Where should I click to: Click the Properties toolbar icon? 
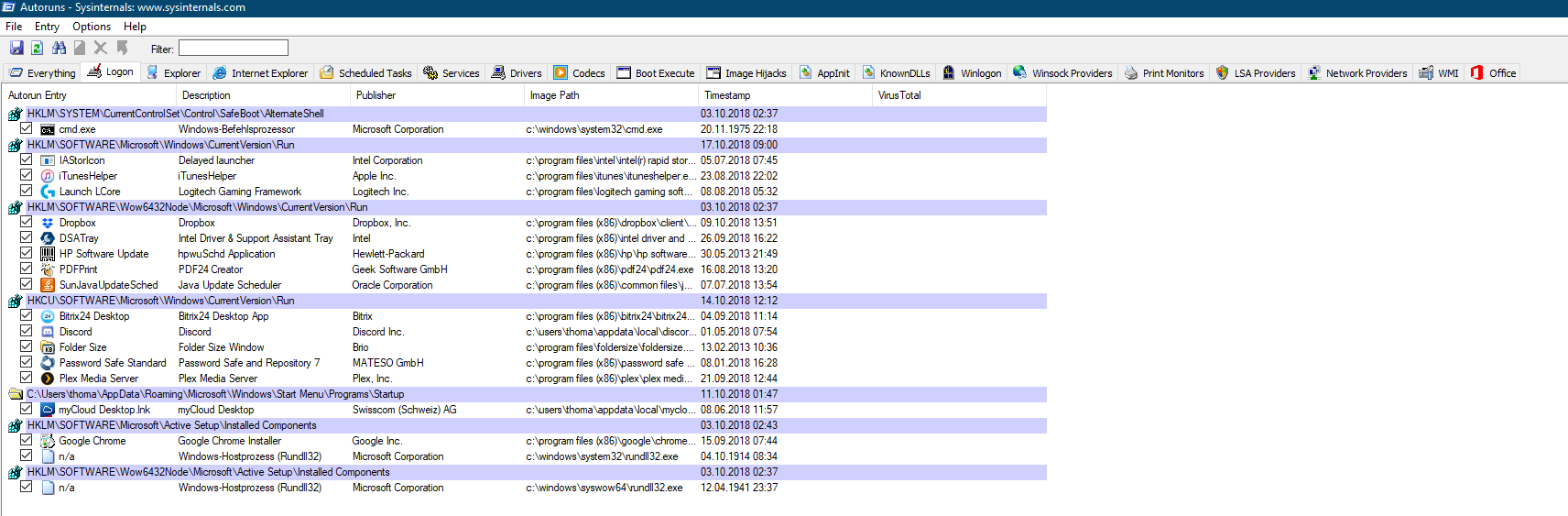(x=80, y=48)
